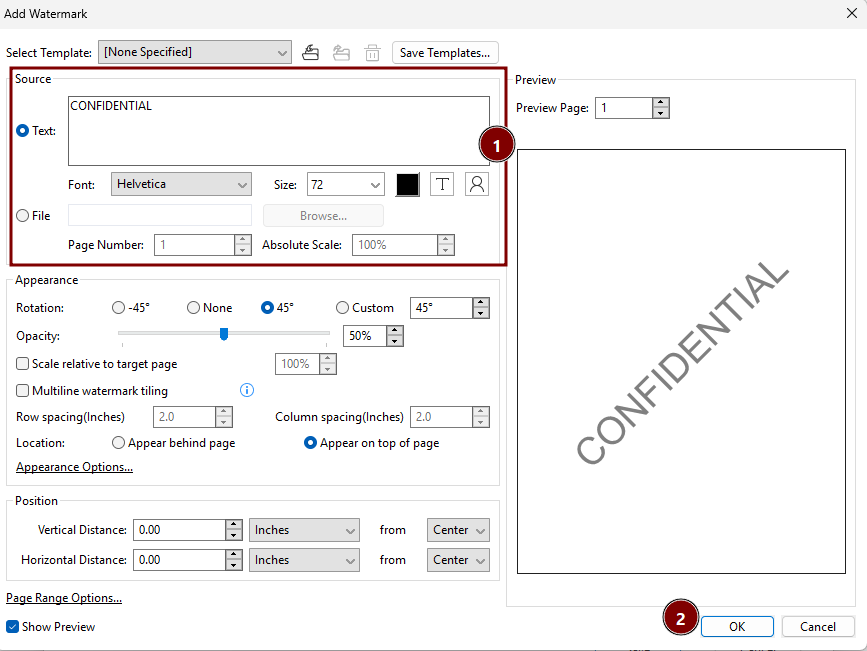Click the user profile icon beside font size
This screenshot has height=651, width=867.
pyautogui.click(x=477, y=184)
